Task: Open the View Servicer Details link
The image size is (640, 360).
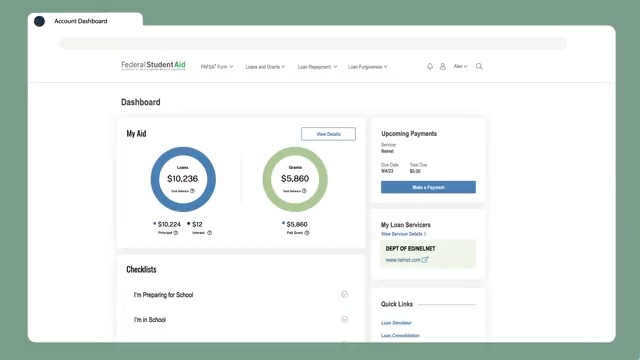Action: 404,234
